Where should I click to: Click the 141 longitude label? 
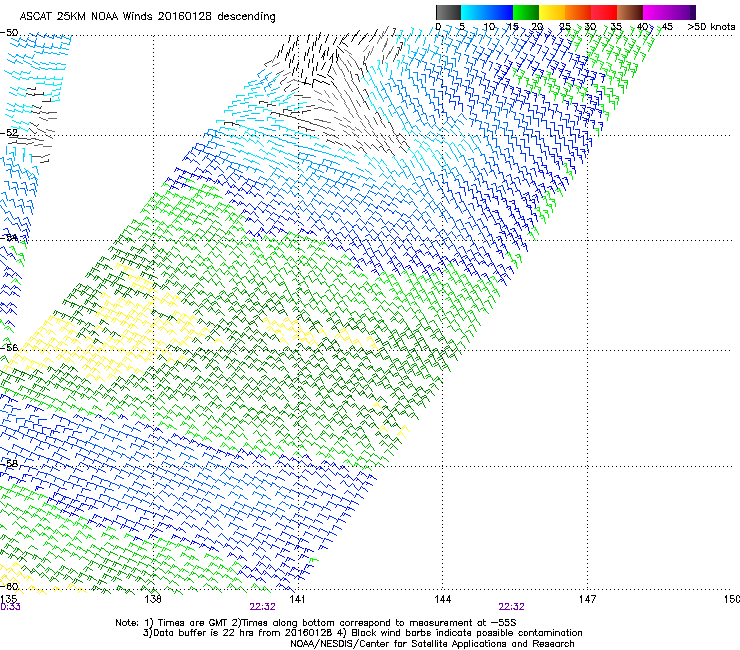[x=297, y=599]
